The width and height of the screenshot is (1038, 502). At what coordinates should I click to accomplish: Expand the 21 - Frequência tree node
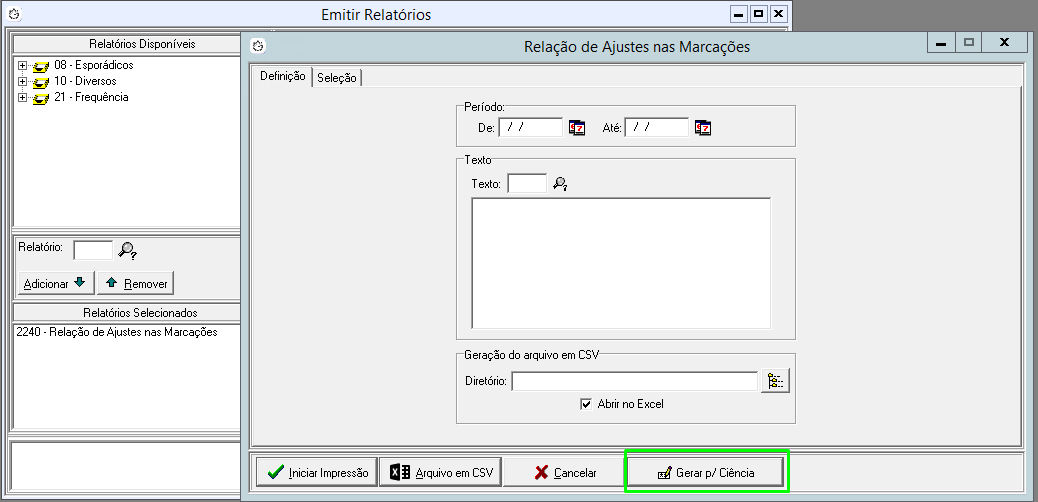click(x=22, y=98)
